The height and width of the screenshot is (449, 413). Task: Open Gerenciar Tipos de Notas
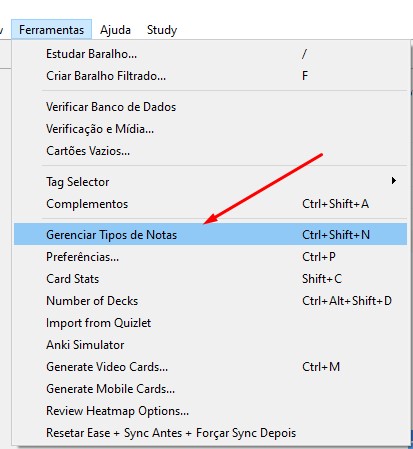pyautogui.click(x=210, y=235)
